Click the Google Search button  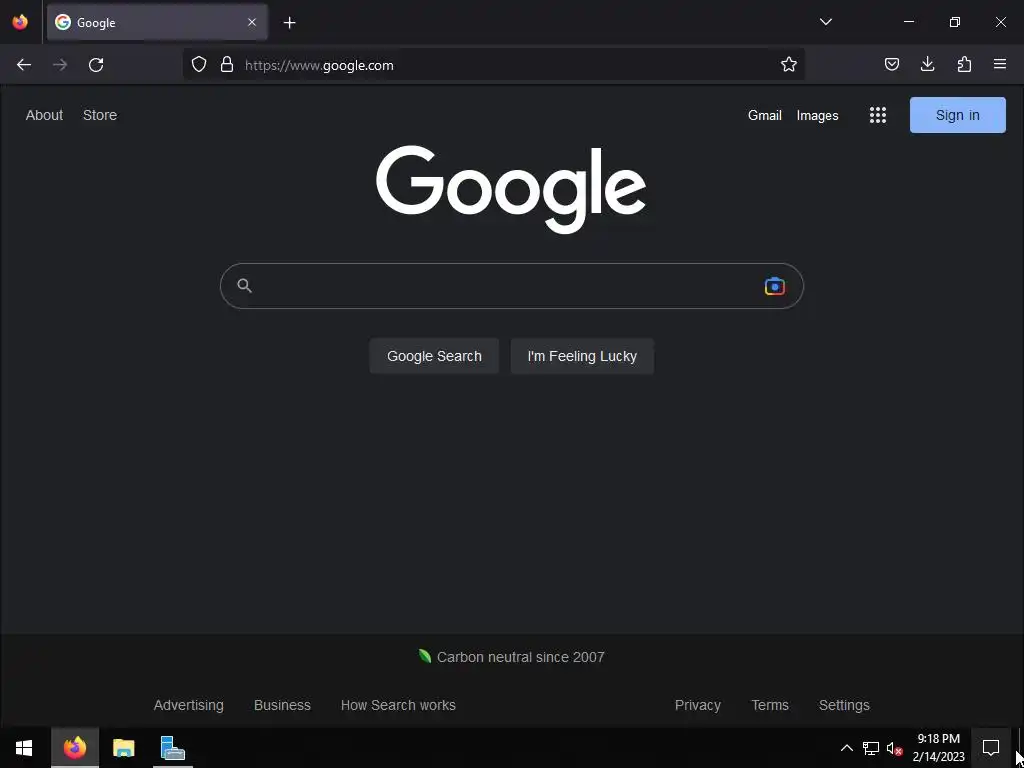pos(434,356)
